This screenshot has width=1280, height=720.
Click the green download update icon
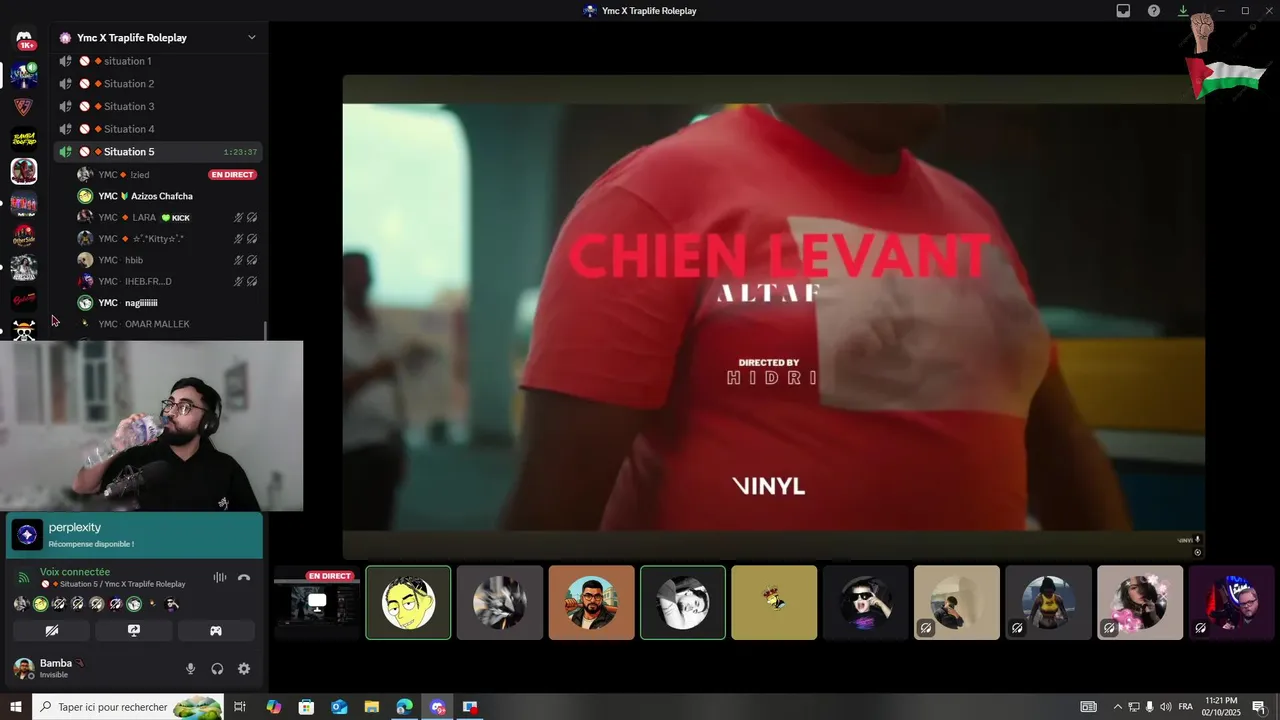1183,11
